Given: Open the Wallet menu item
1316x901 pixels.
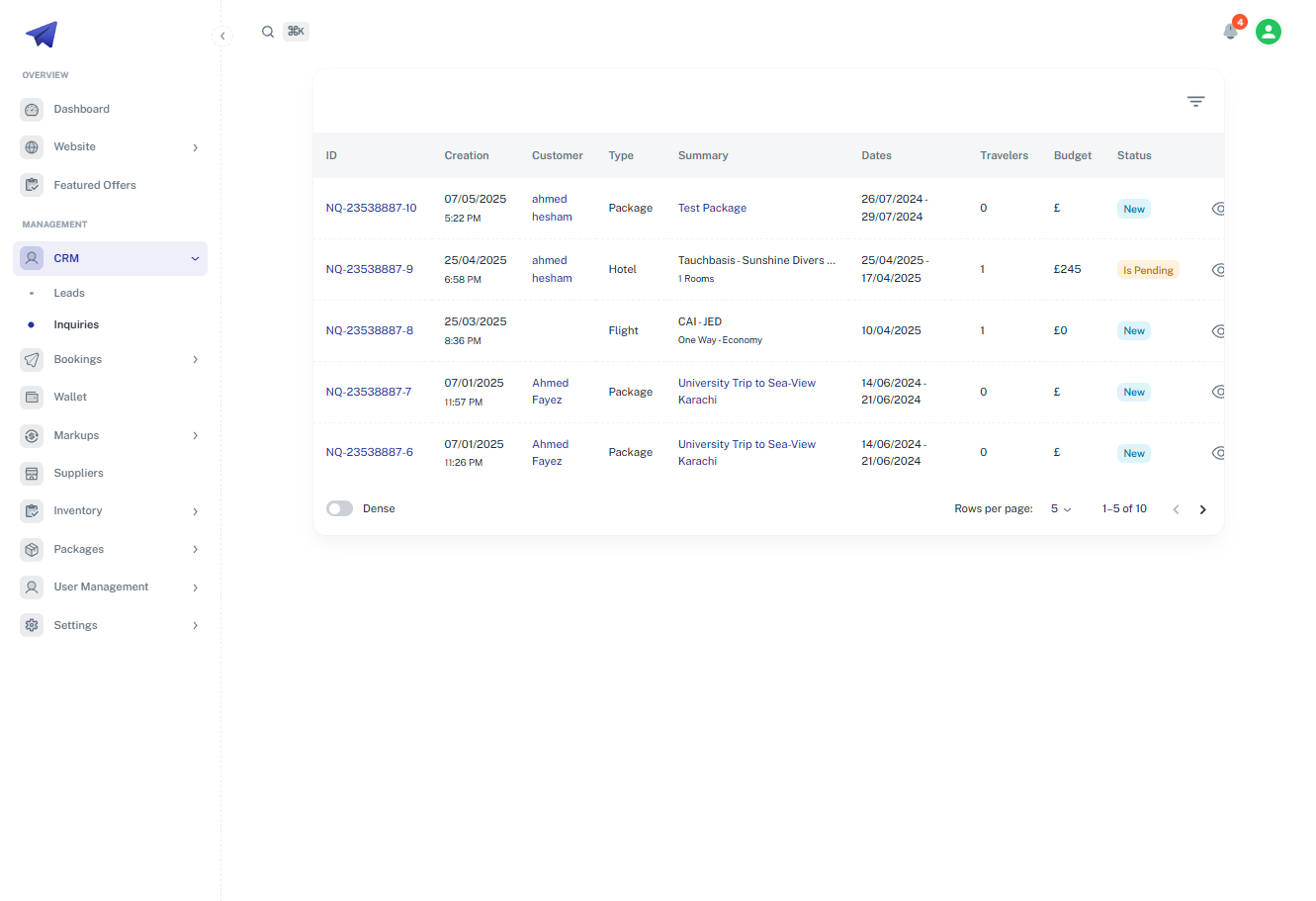Looking at the screenshot, I should [x=110, y=397].
